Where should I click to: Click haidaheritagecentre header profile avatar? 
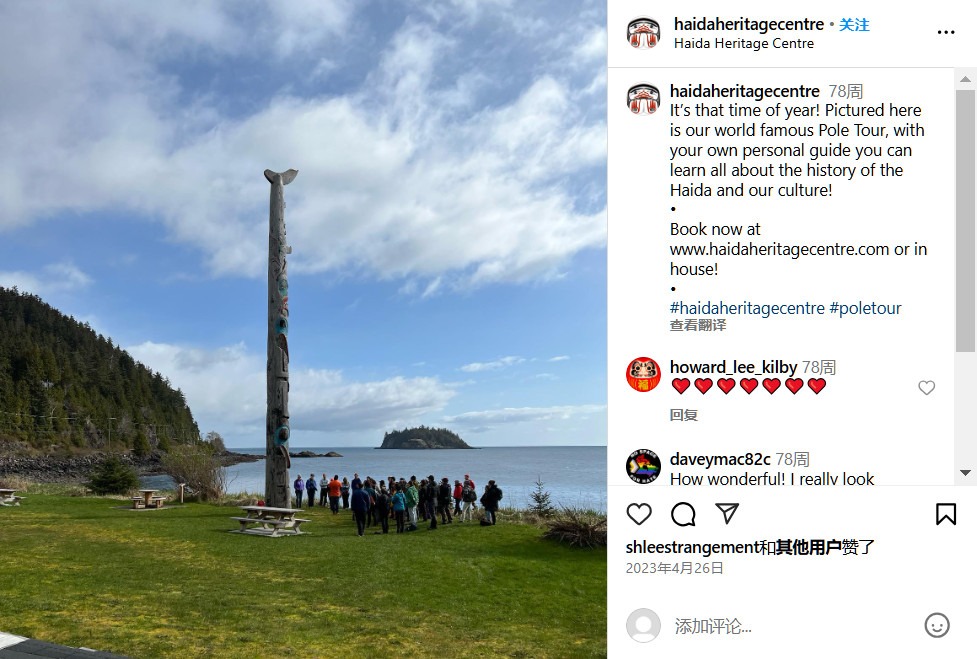[644, 32]
